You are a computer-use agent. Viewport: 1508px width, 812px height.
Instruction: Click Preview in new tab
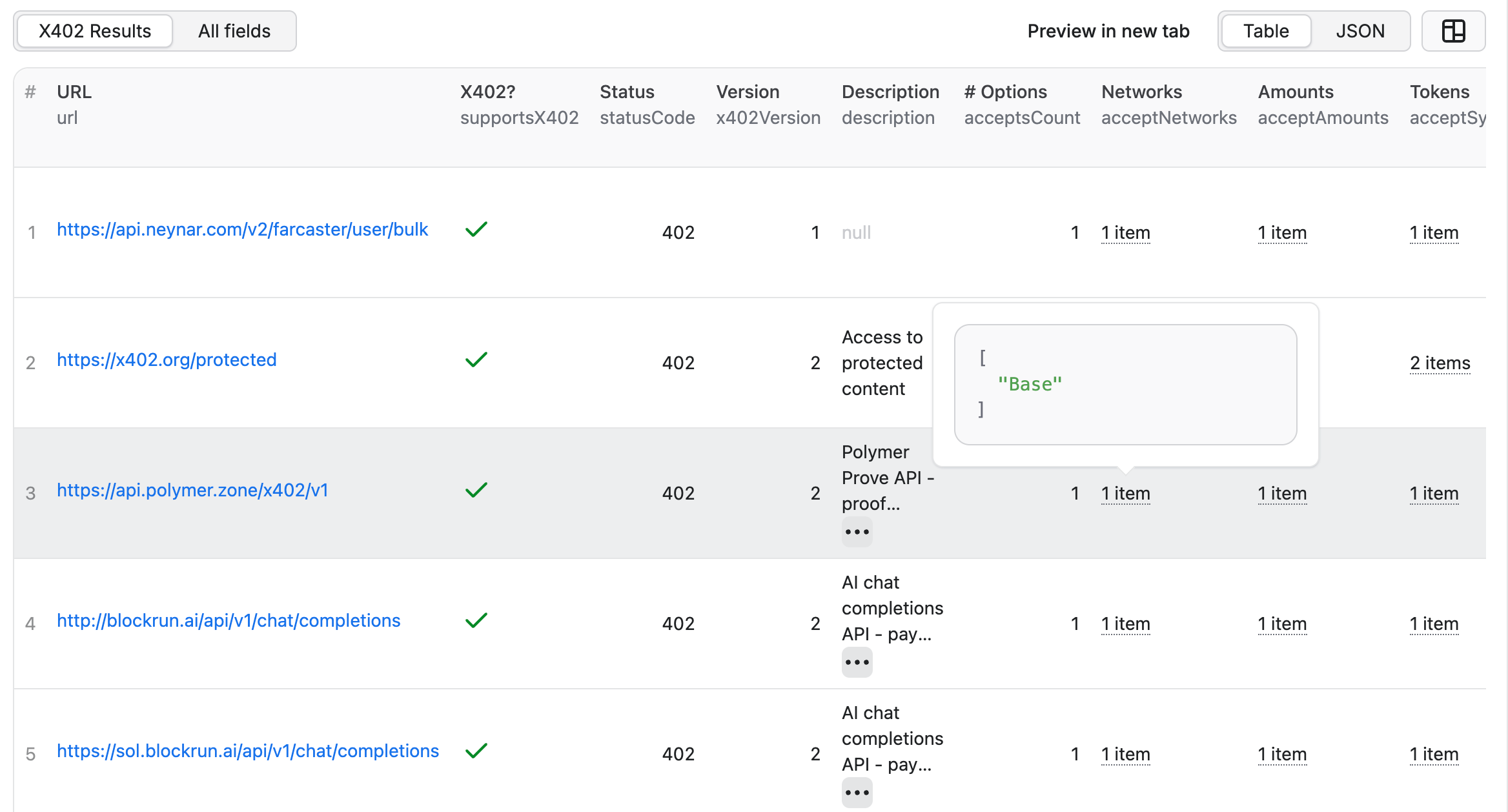pyautogui.click(x=1108, y=30)
